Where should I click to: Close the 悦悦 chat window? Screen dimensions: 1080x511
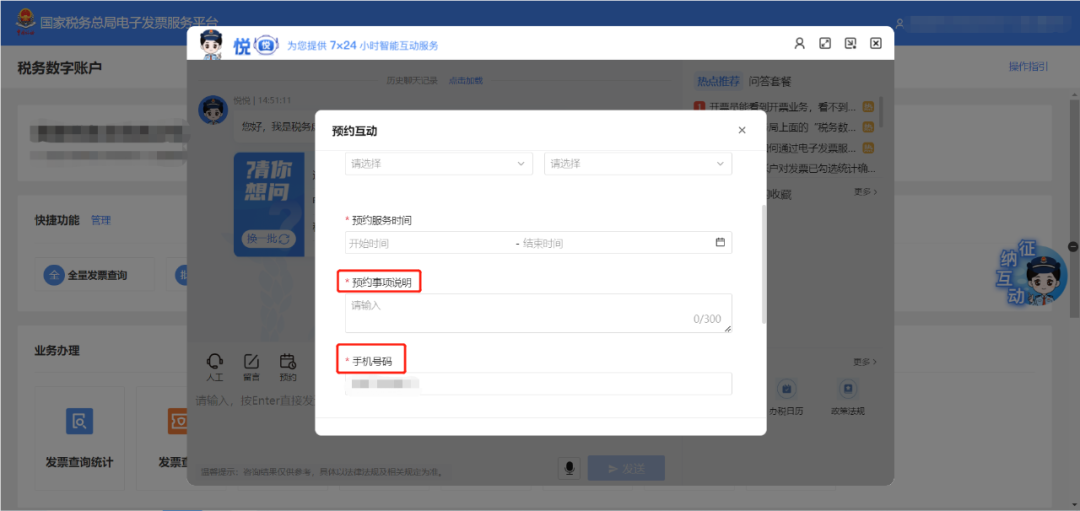coord(876,43)
